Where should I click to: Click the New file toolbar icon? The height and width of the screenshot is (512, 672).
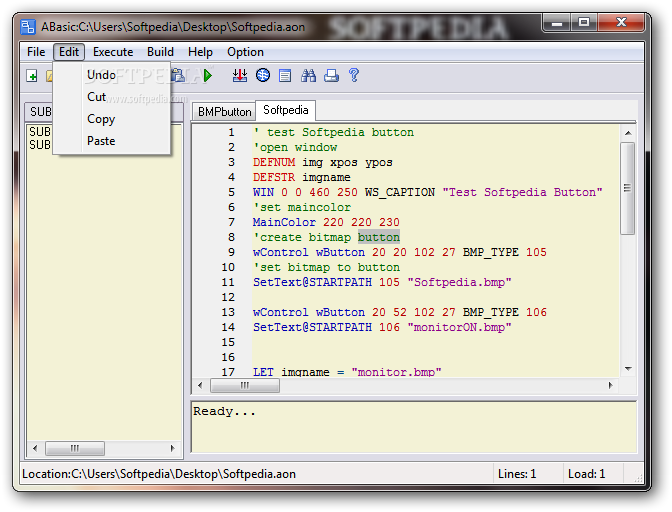click(x=32, y=76)
